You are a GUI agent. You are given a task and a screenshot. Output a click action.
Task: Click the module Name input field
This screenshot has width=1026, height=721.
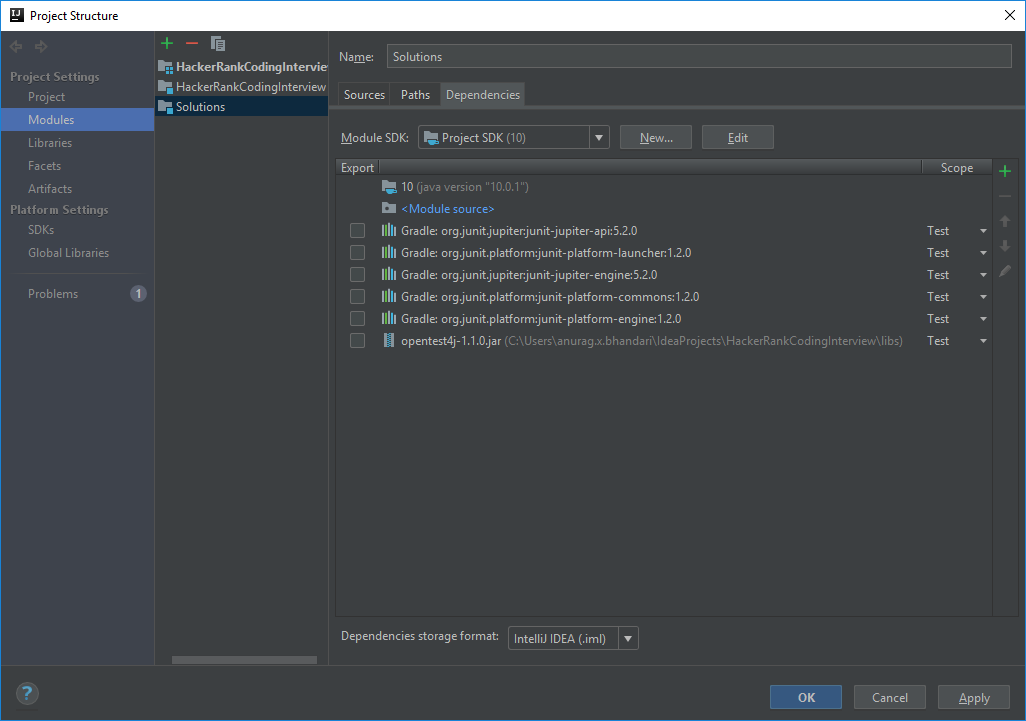tap(698, 57)
